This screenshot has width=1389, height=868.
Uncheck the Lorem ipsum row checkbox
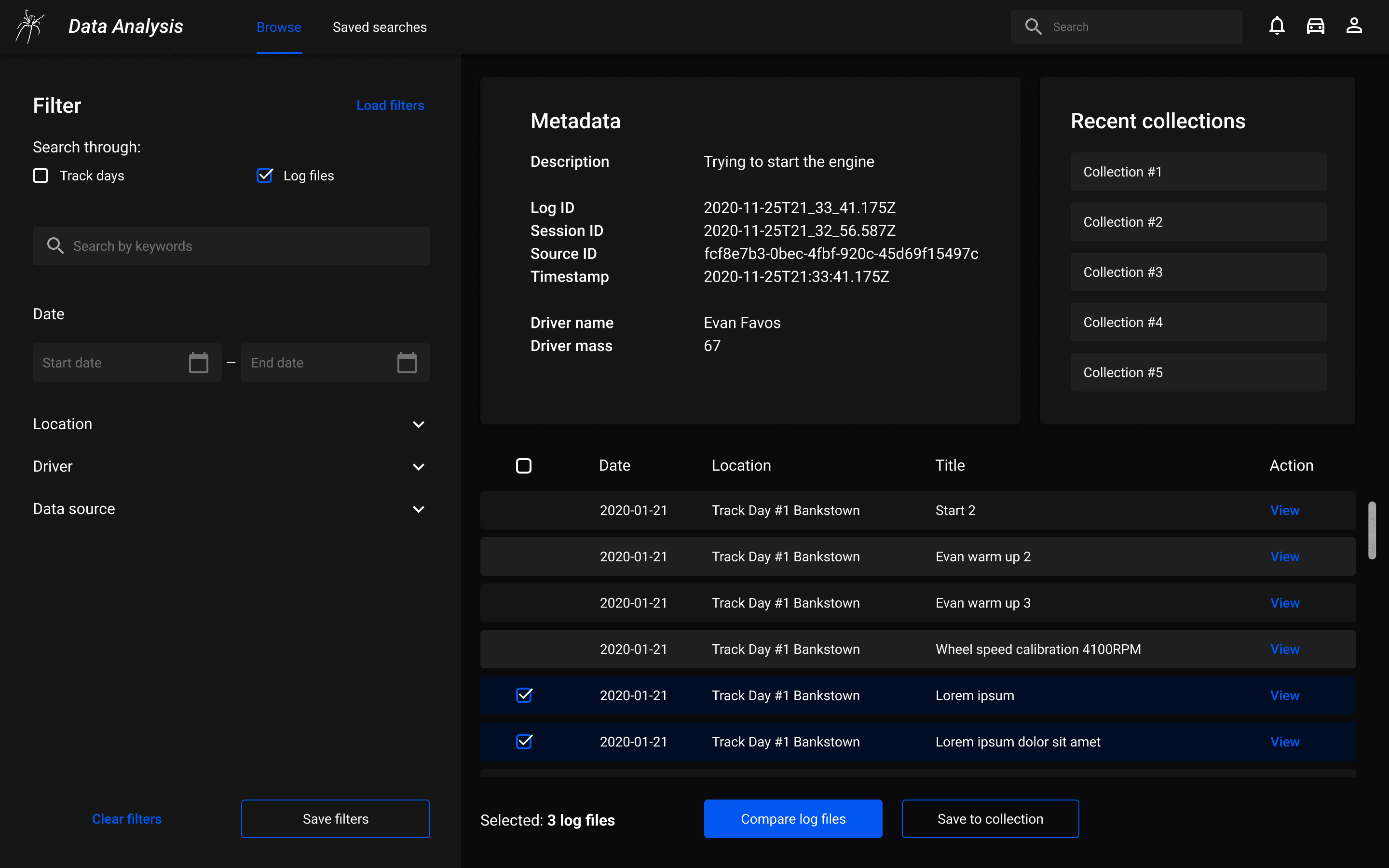click(x=524, y=695)
